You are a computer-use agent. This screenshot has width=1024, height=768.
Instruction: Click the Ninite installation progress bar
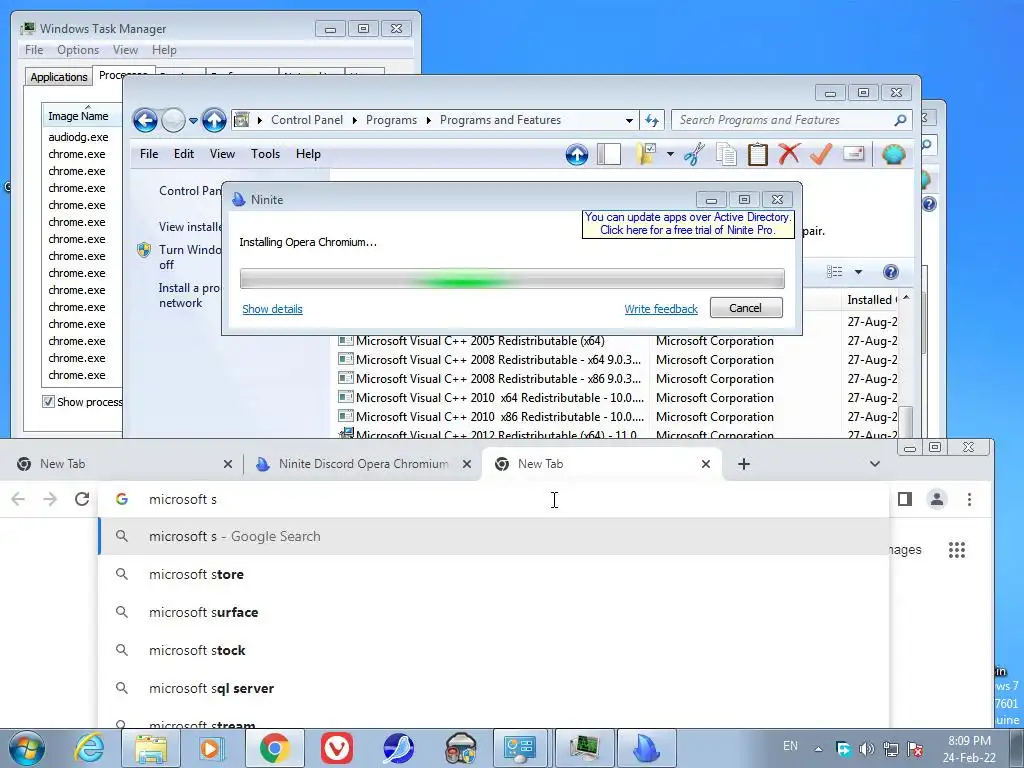[512, 279]
